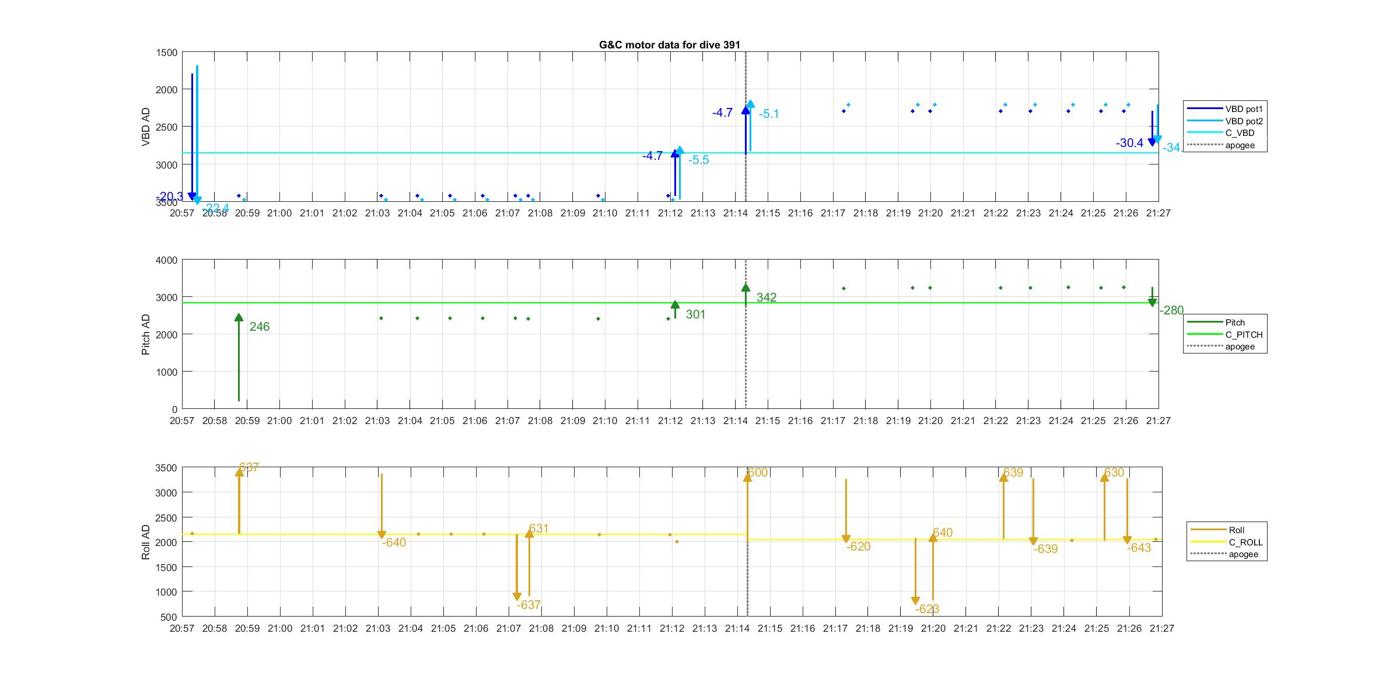Viewport: 1400px width, 693px height.
Task: Click the -640 roll move label
Action: click(x=394, y=543)
